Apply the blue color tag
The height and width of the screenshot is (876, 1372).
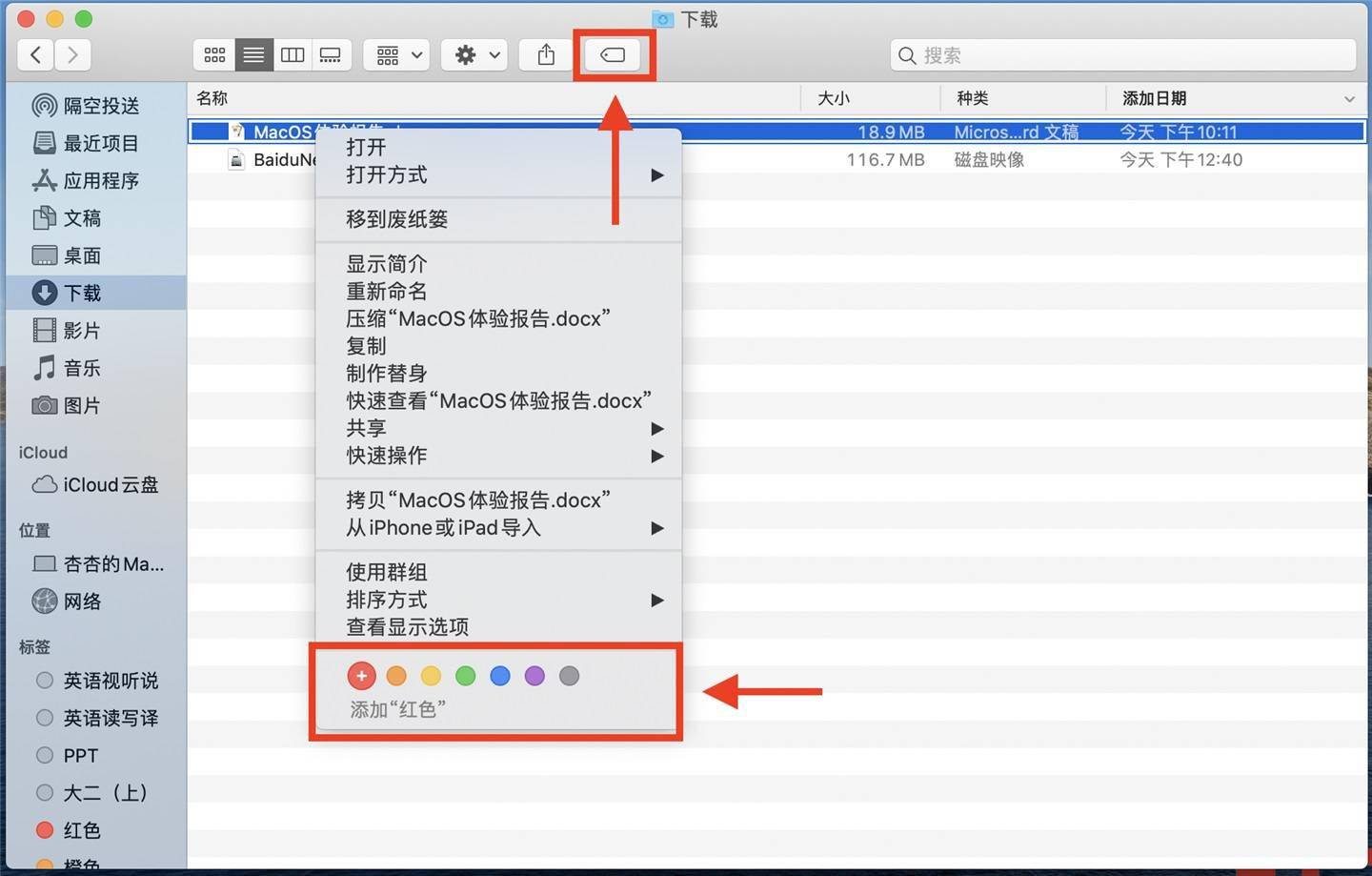[x=500, y=676]
